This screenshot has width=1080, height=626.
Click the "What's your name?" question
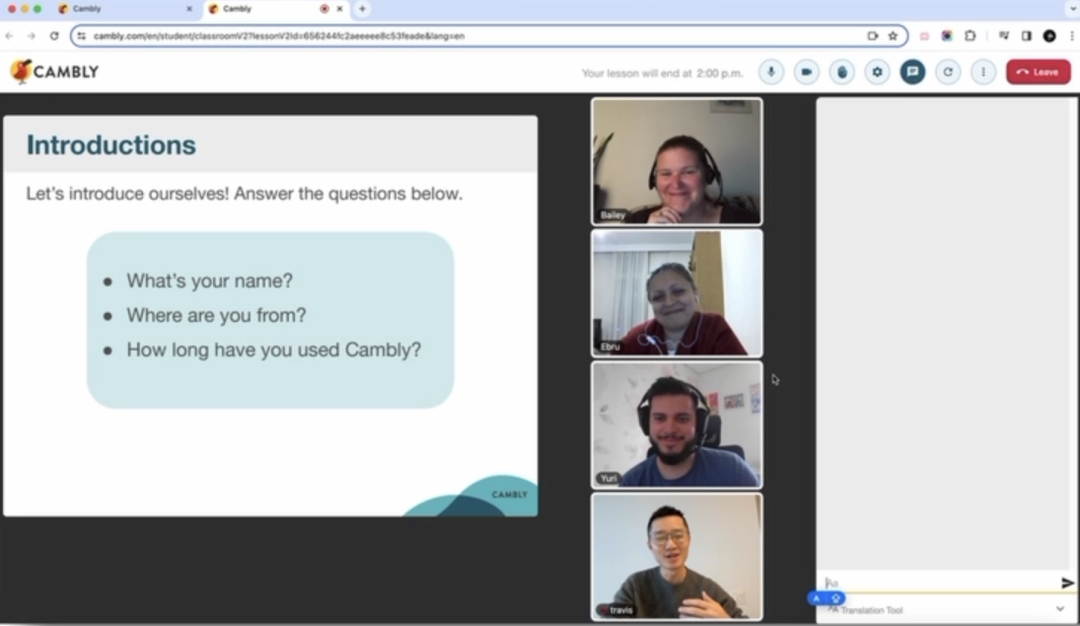[x=209, y=281]
